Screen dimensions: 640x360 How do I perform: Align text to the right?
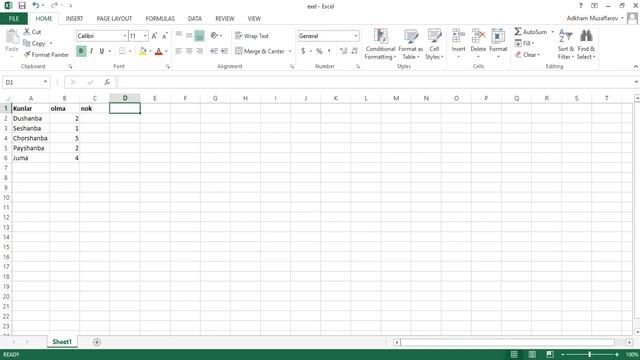click(199, 51)
